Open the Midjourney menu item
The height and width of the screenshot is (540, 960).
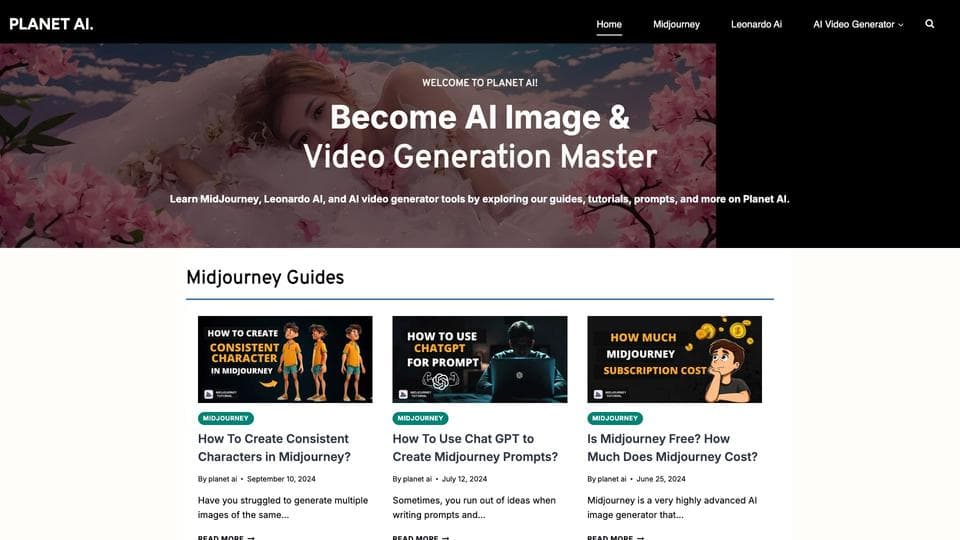676,24
